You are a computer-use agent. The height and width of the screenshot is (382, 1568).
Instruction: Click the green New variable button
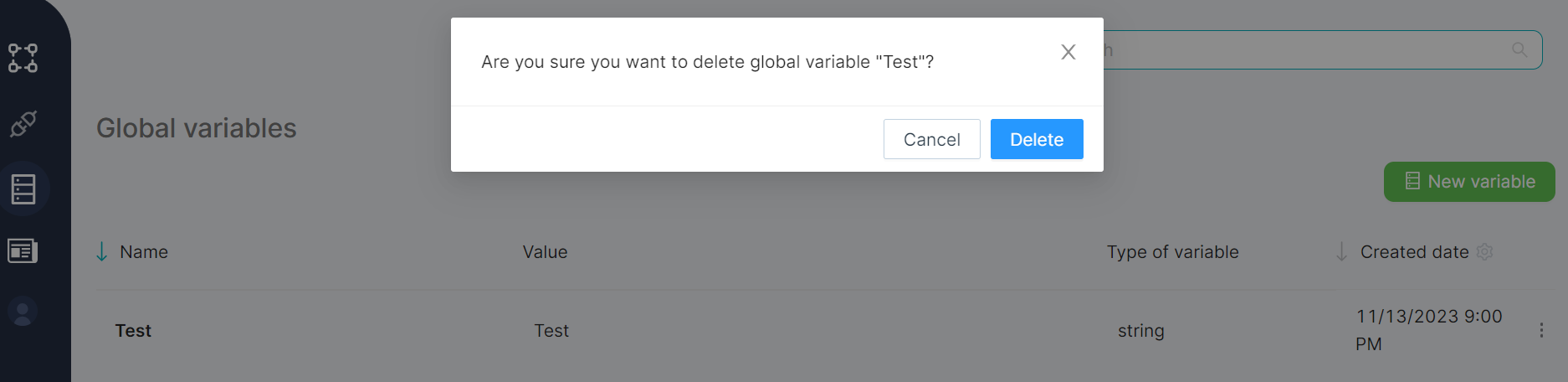(1469, 182)
